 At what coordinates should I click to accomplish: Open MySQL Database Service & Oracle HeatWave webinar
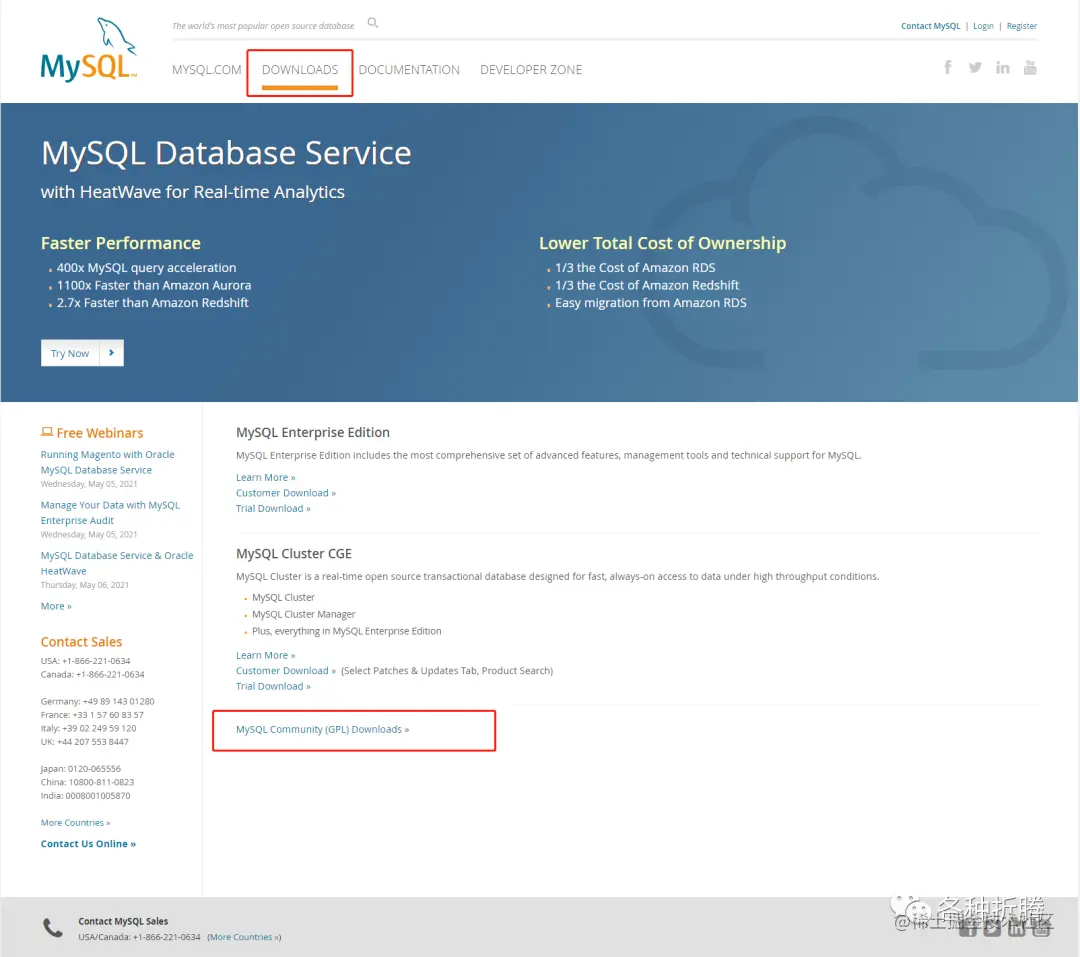117,563
